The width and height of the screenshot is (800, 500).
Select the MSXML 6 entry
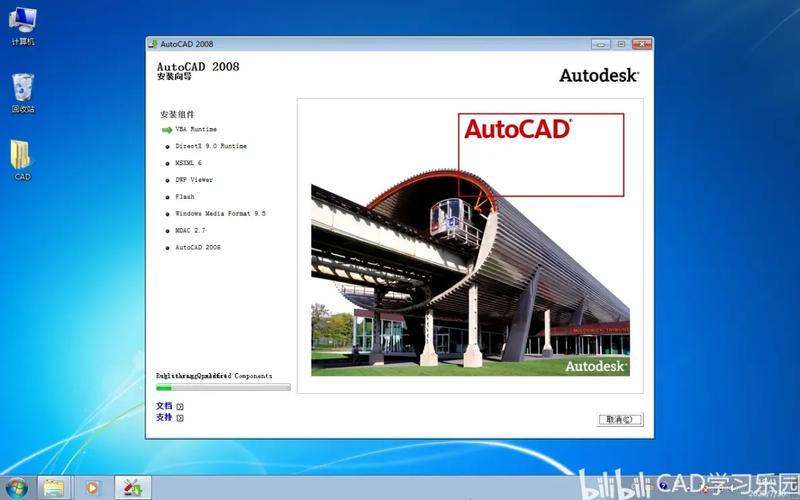point(188,163)
